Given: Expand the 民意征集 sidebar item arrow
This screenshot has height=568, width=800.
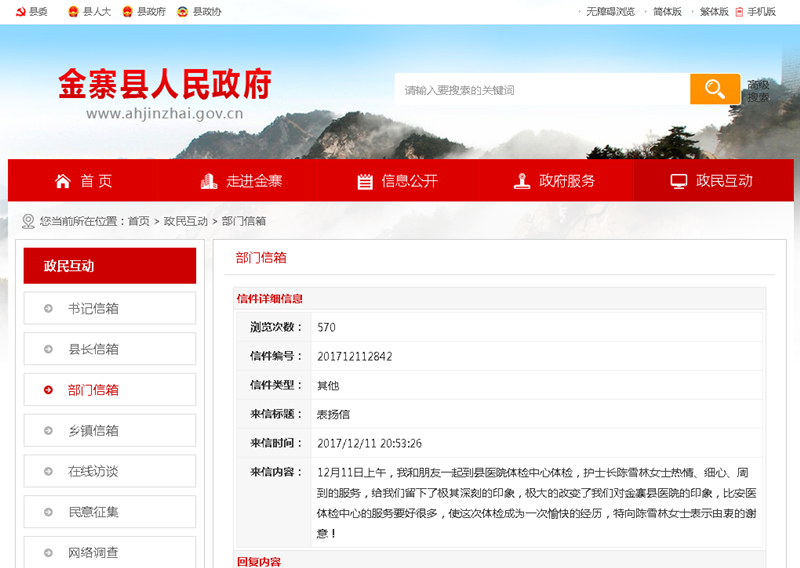Looking at the screenshot, I should [49, 512].
